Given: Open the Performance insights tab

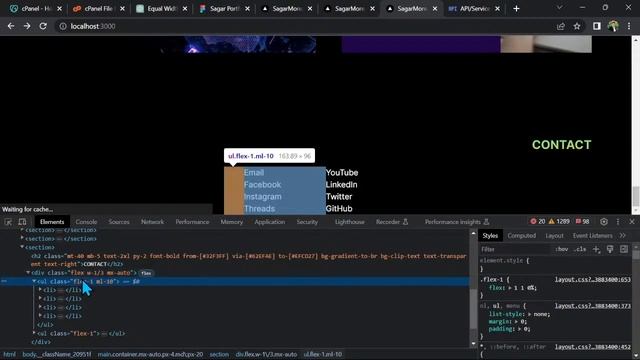Looking at the screenshot, I should [456, 222].
